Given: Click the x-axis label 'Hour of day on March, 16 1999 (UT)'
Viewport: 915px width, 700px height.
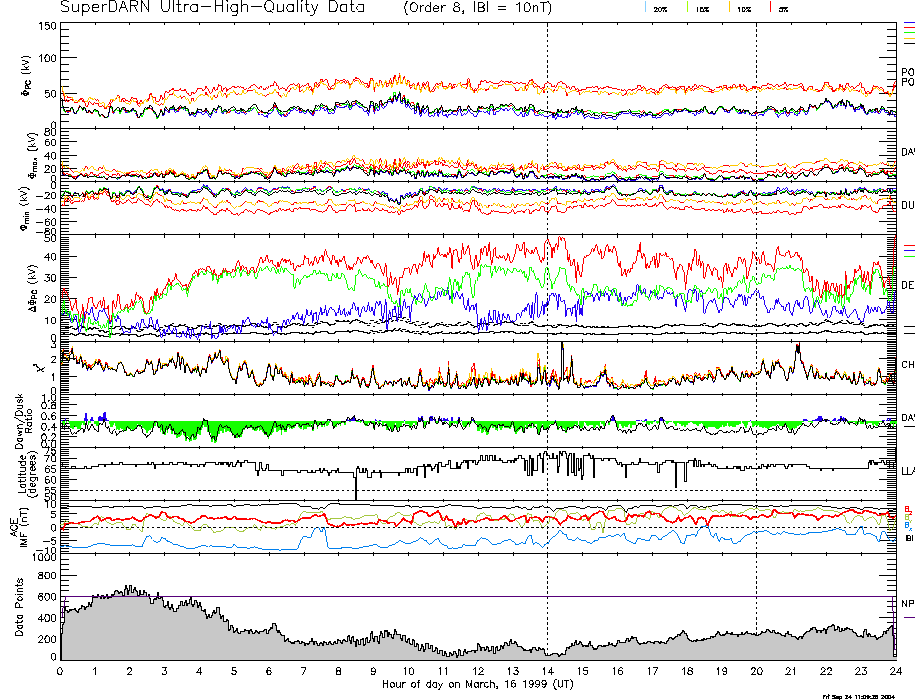Looking at the screenshot, I should (478, 685).
